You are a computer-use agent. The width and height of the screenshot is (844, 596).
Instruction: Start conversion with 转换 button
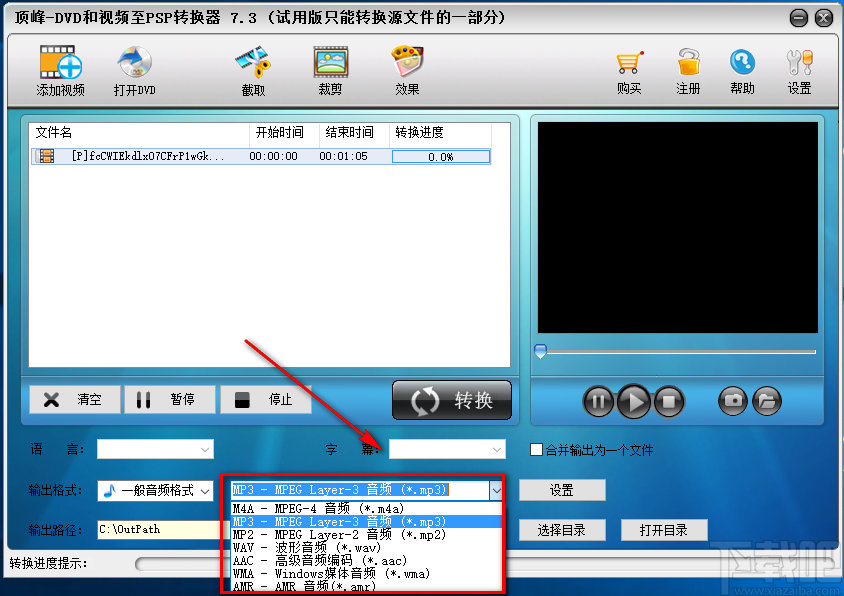(452, 400)
